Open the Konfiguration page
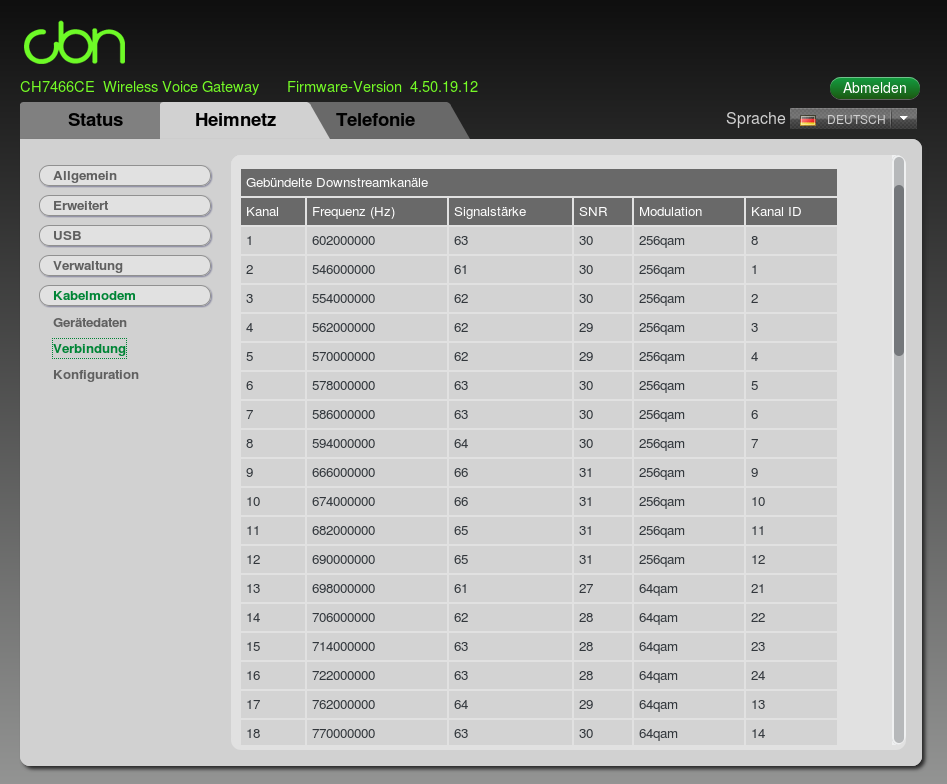947x784 pixels. coord(96,374)
